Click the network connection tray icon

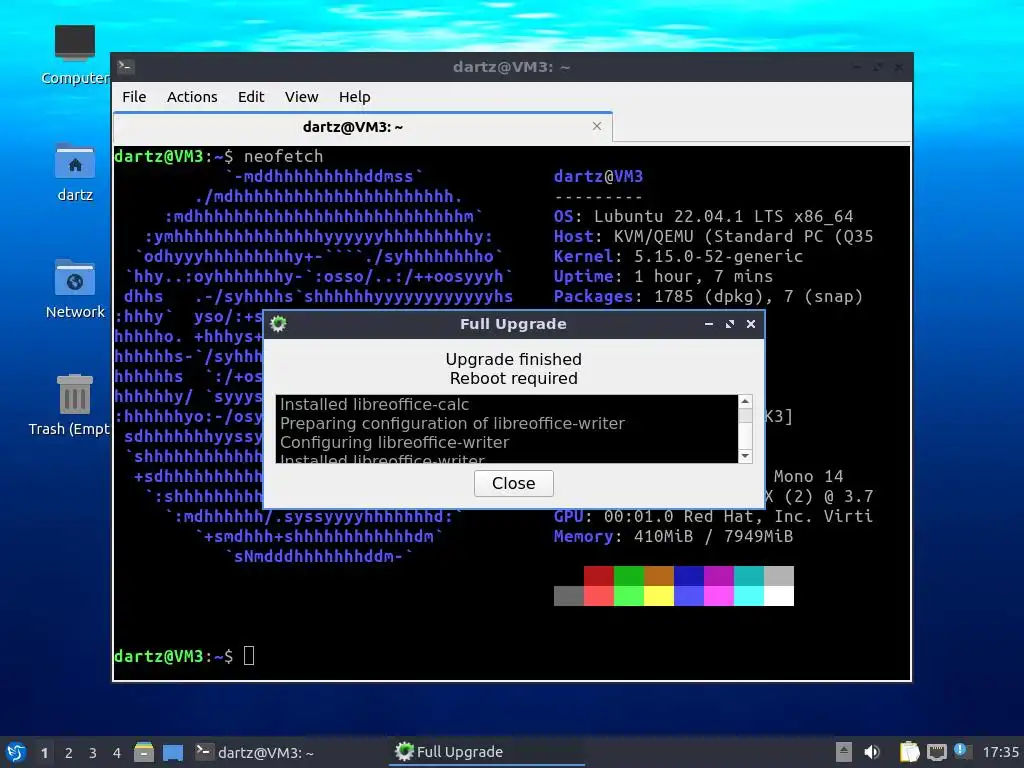pos(936,752)
